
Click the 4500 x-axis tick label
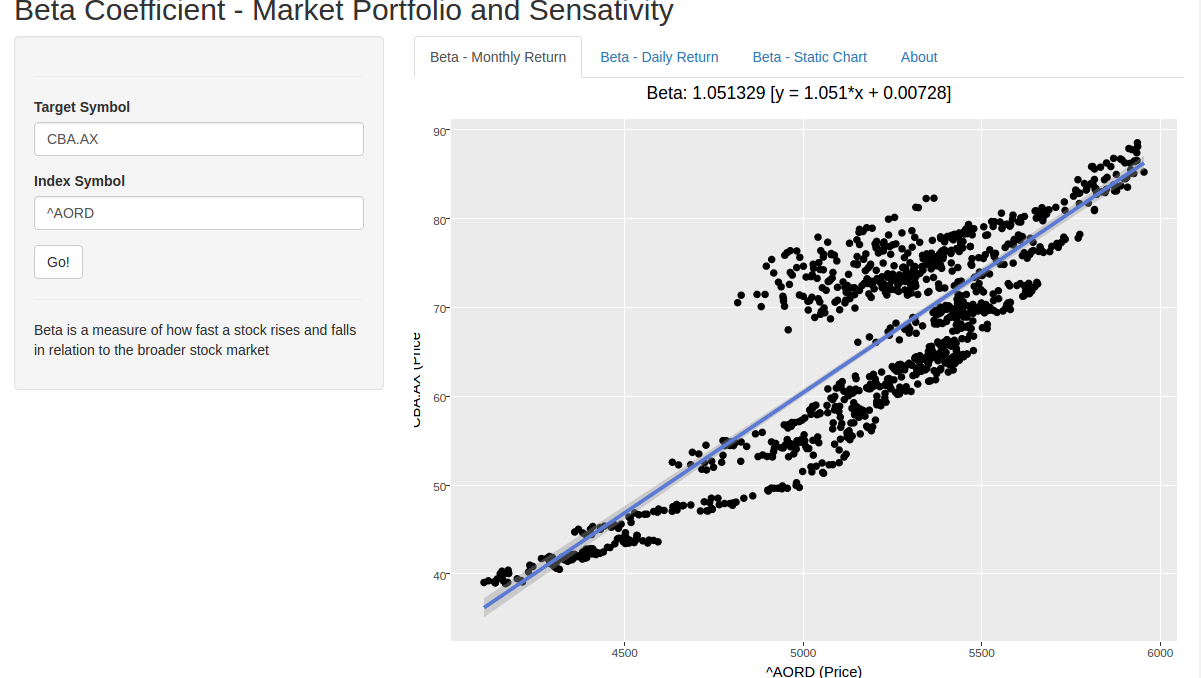[x=624, y=652]
